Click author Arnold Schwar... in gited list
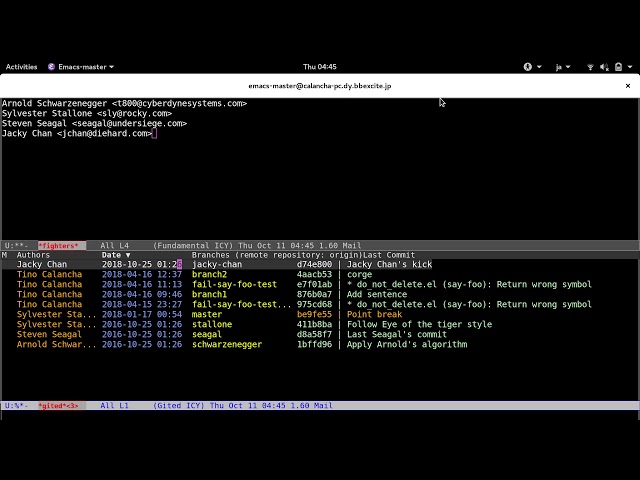Image resolution: width=640 pixels, height=480 pixels. (56, 344)
